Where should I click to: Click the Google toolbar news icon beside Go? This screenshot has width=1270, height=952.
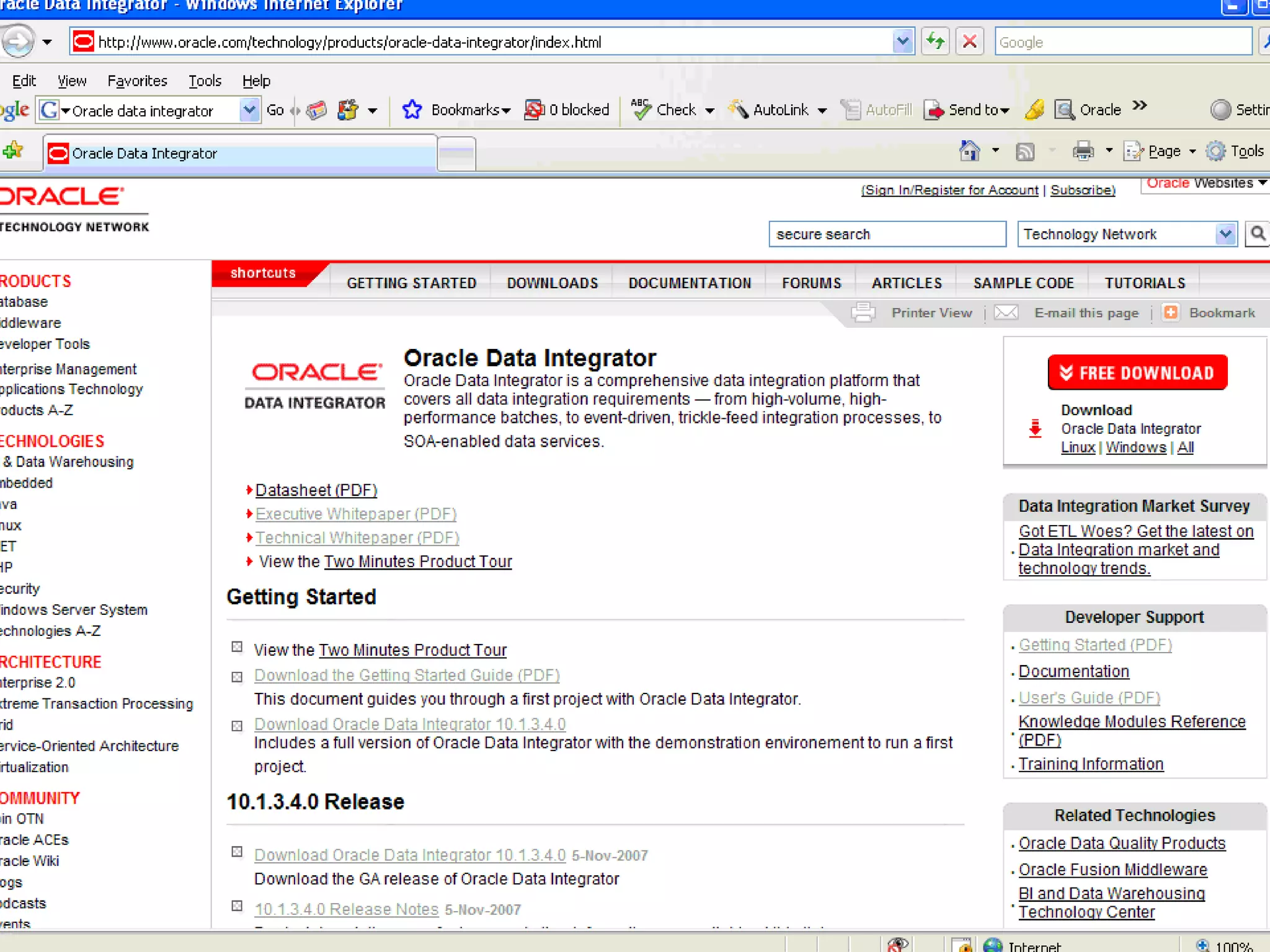click(x=317, y=110)
